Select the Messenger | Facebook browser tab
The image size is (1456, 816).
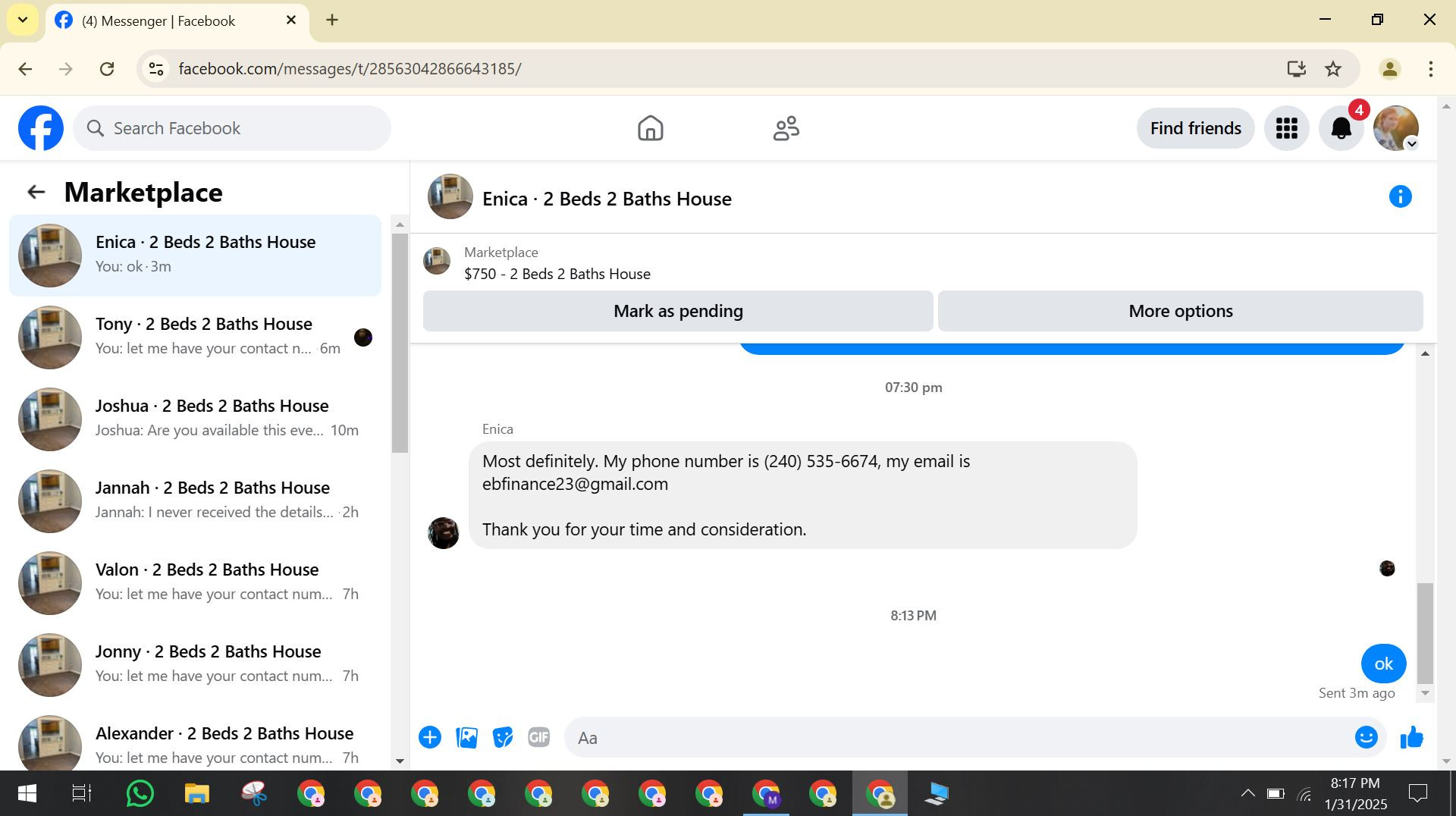point(177,21)
